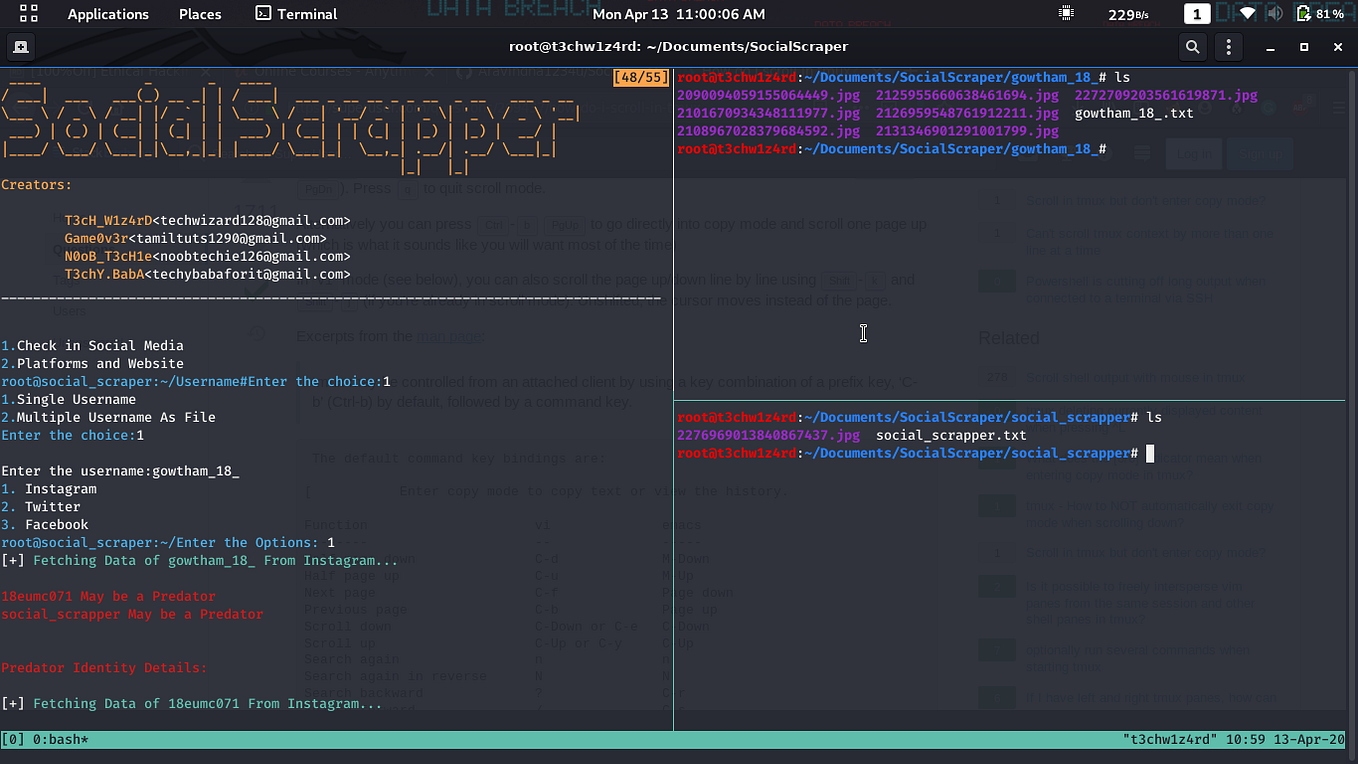Click the speaker volume icon in the system tray
Screen dimensions: 1358x764
(1274, 14)
